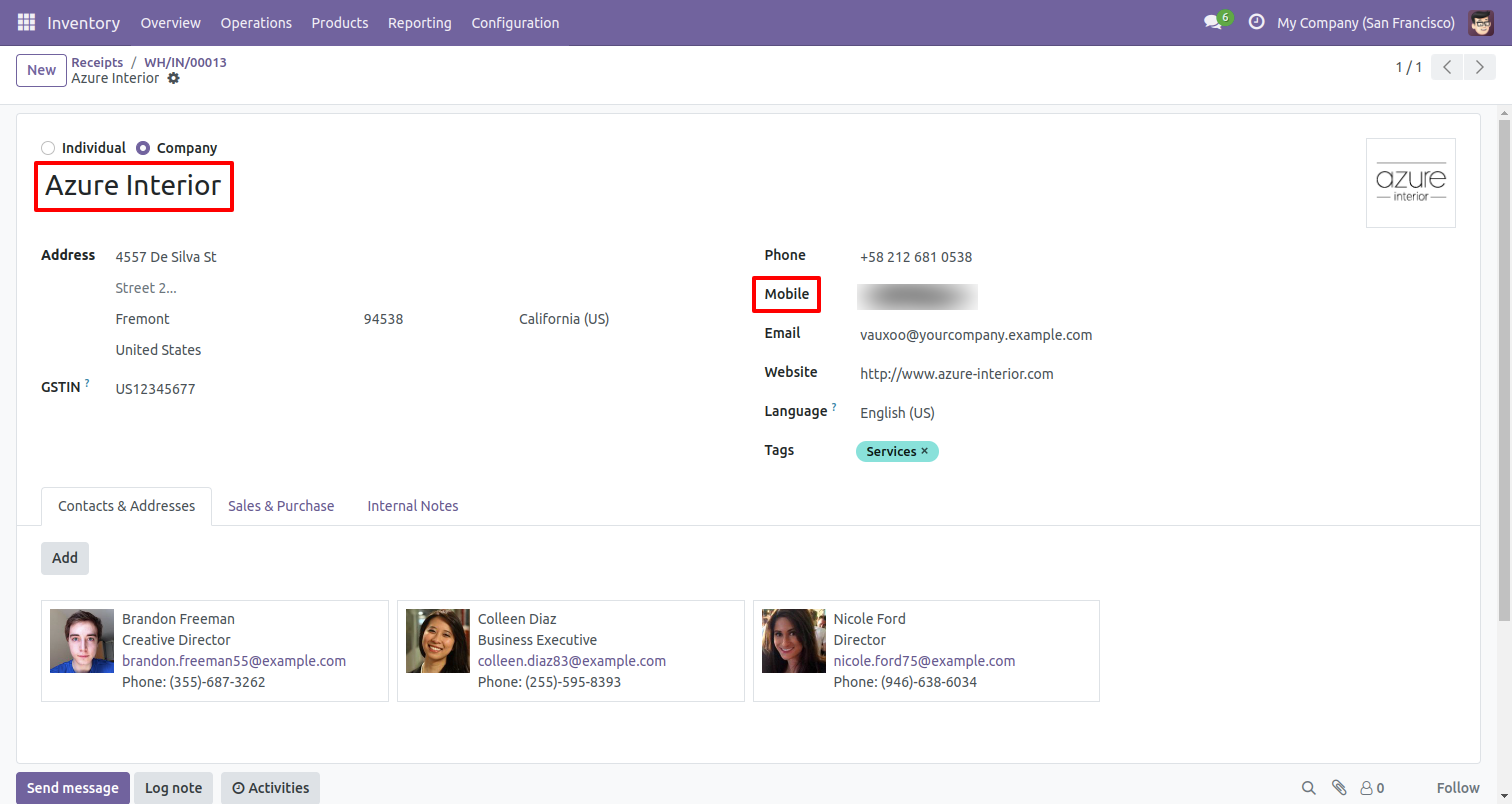Remove the Services tag with x
Viewport: 1512px width, 804px height.
[x=924, y=451]
